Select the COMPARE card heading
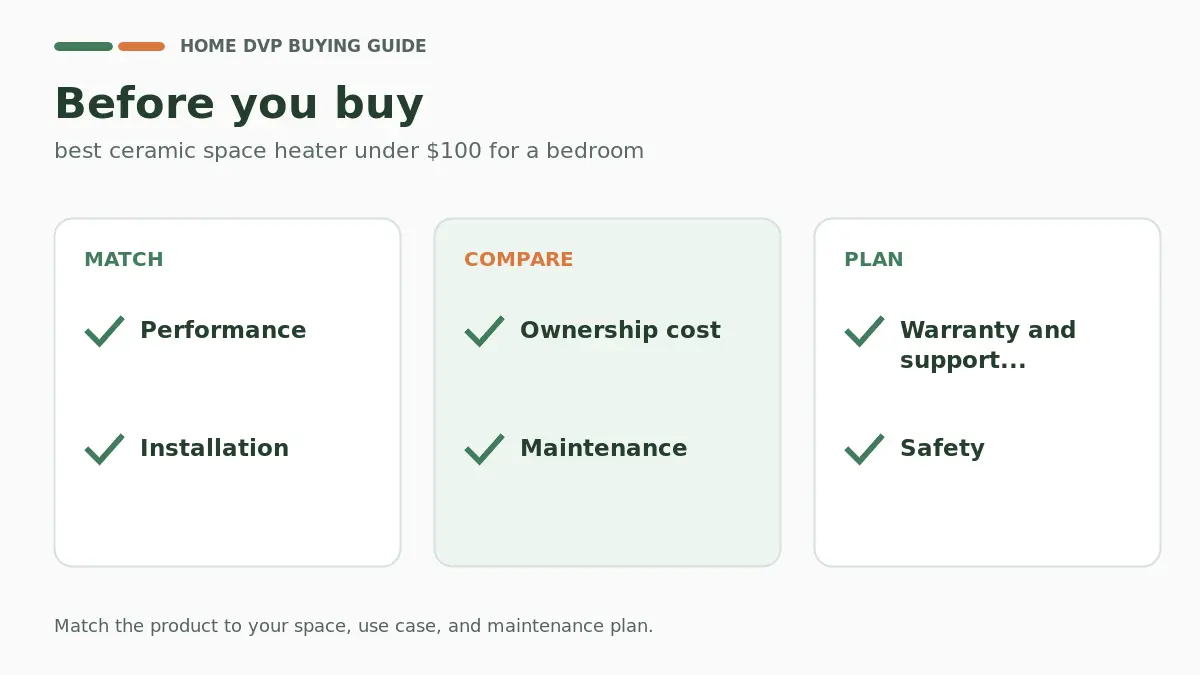The image size is (1200, 675). tap(519, 260)
